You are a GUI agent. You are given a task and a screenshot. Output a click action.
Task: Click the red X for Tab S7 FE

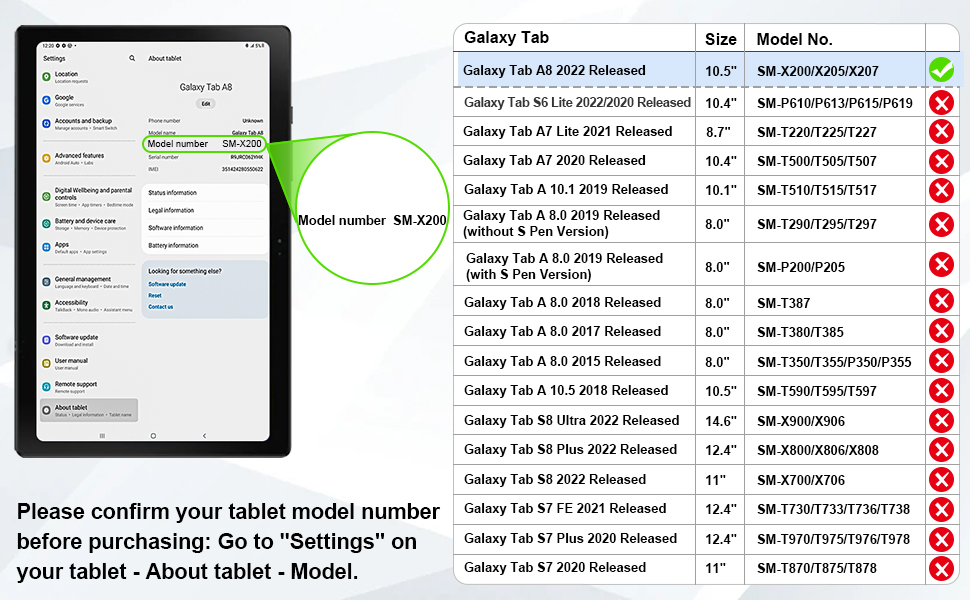(942, 509)
